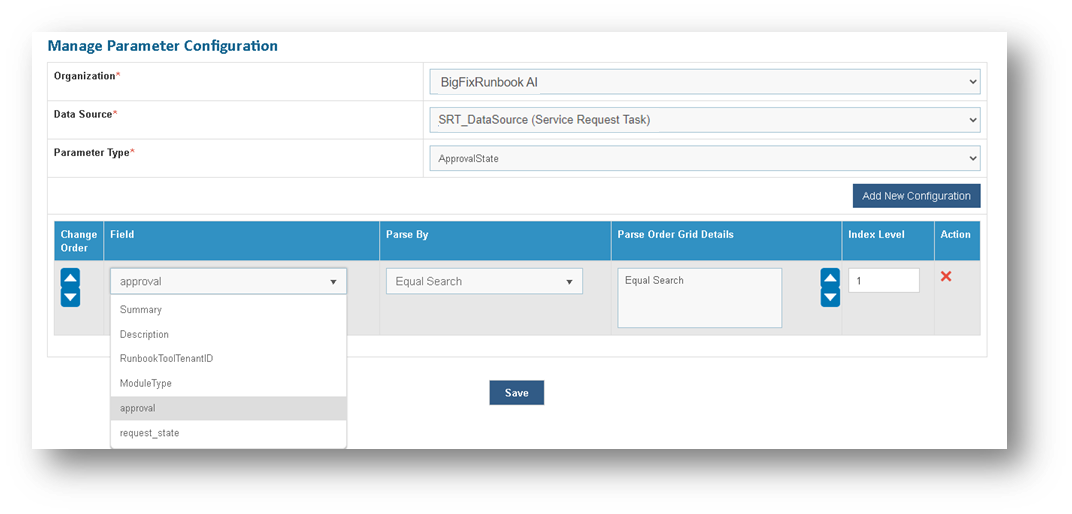Open the Parameter Type dropdown
This screenshot has width=1072, height=514.
click(x=704, y=158)
